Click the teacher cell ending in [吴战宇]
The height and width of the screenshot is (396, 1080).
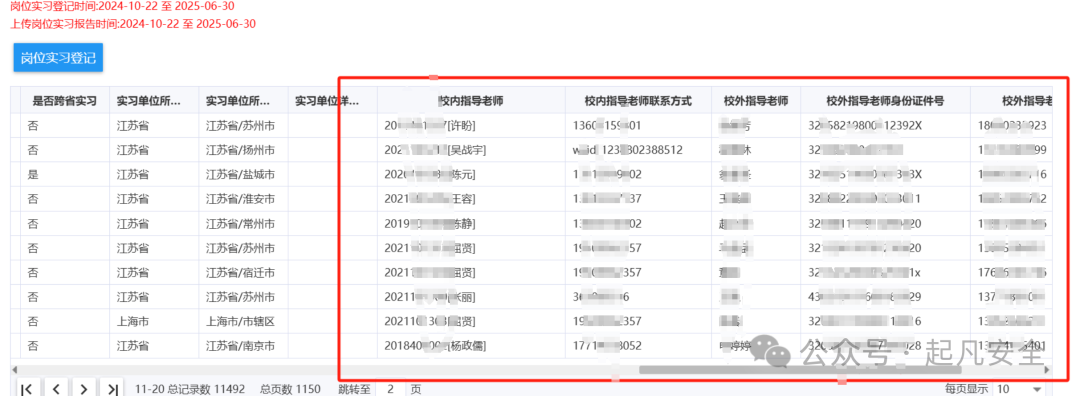(x=471, y=150)
